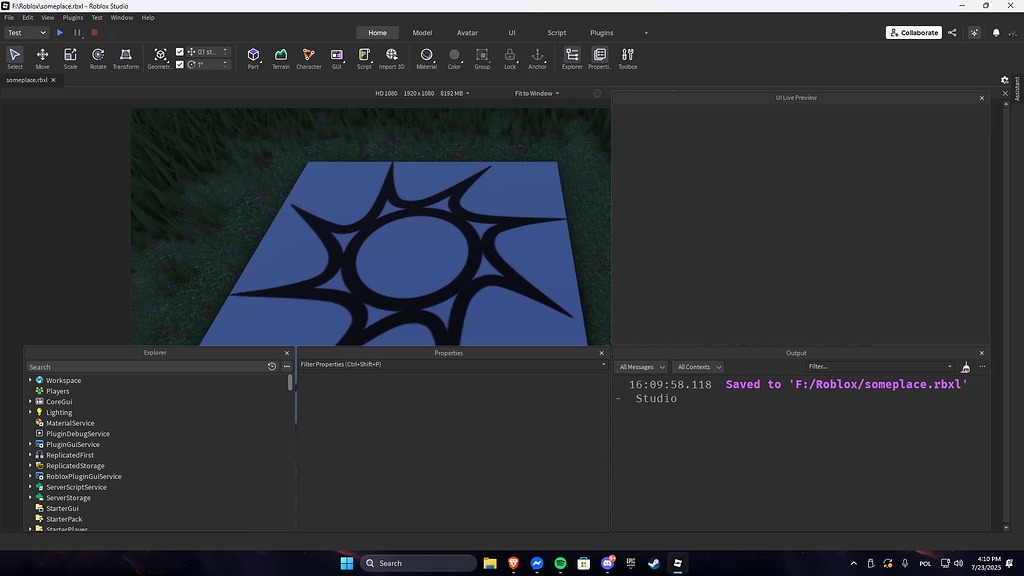
Task: Expand the Workspace tree node
Action: (30, 380)
